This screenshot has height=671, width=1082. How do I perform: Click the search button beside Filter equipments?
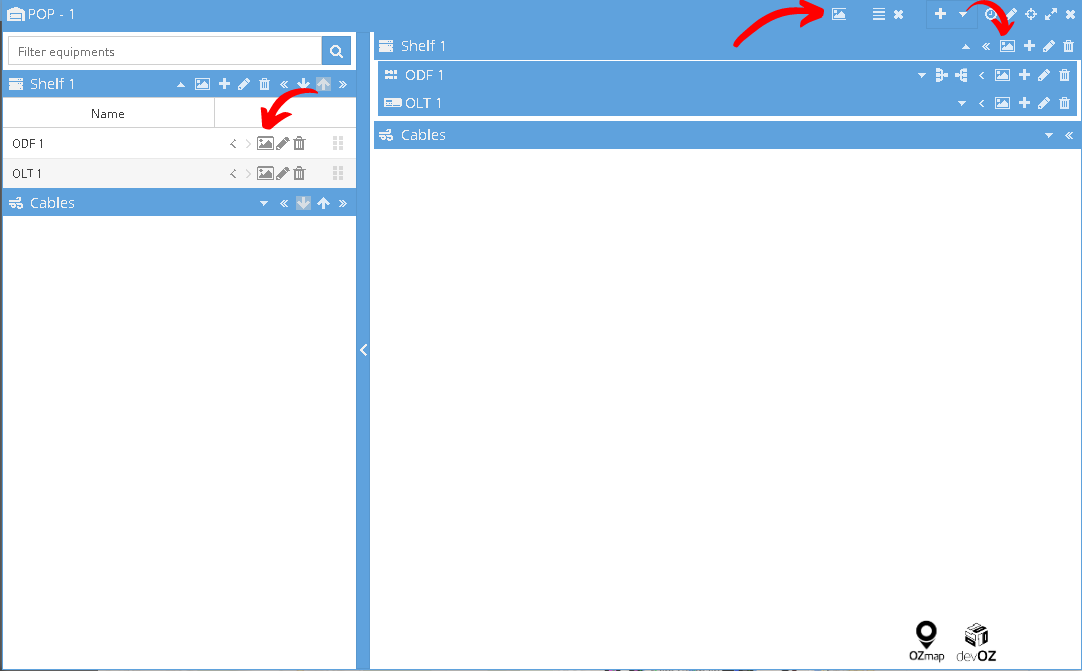tap(336, 51)
